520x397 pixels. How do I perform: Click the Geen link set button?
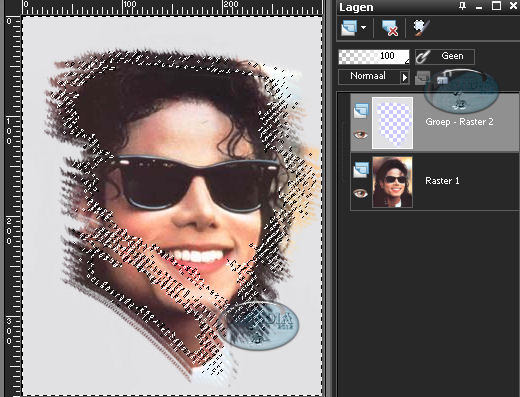(445, 57)
